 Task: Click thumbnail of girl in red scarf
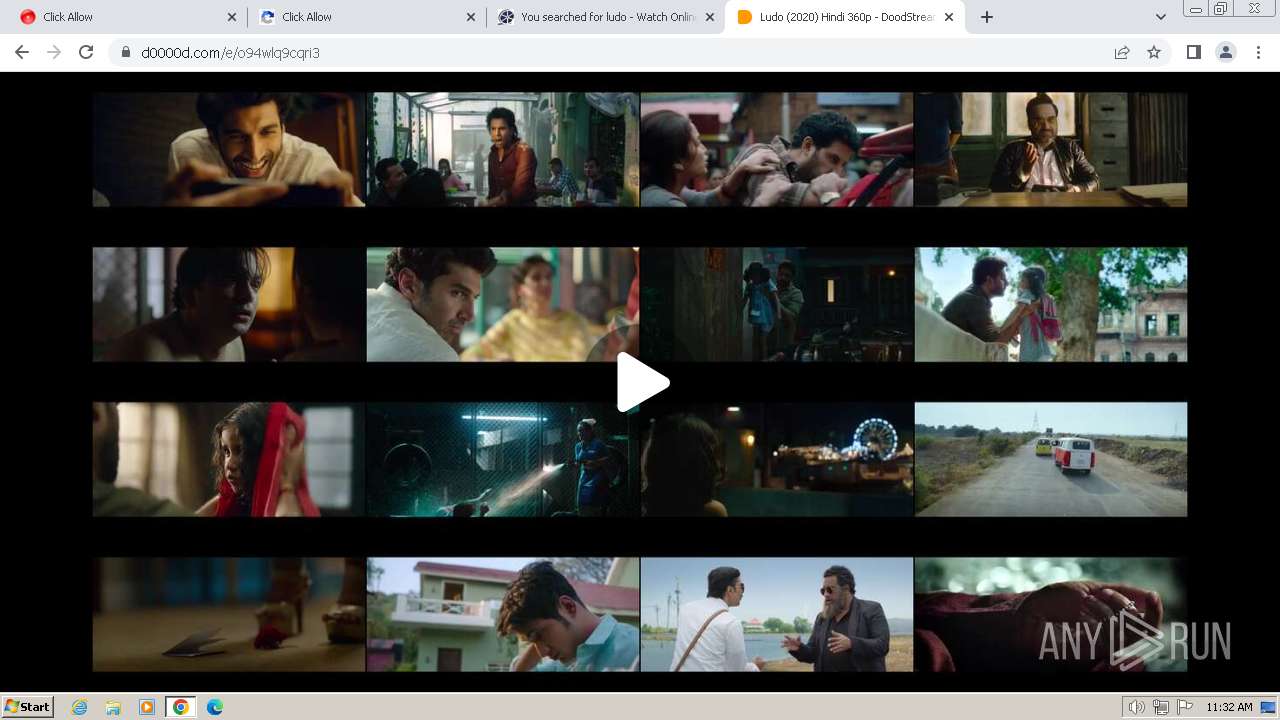click(229, 459)
